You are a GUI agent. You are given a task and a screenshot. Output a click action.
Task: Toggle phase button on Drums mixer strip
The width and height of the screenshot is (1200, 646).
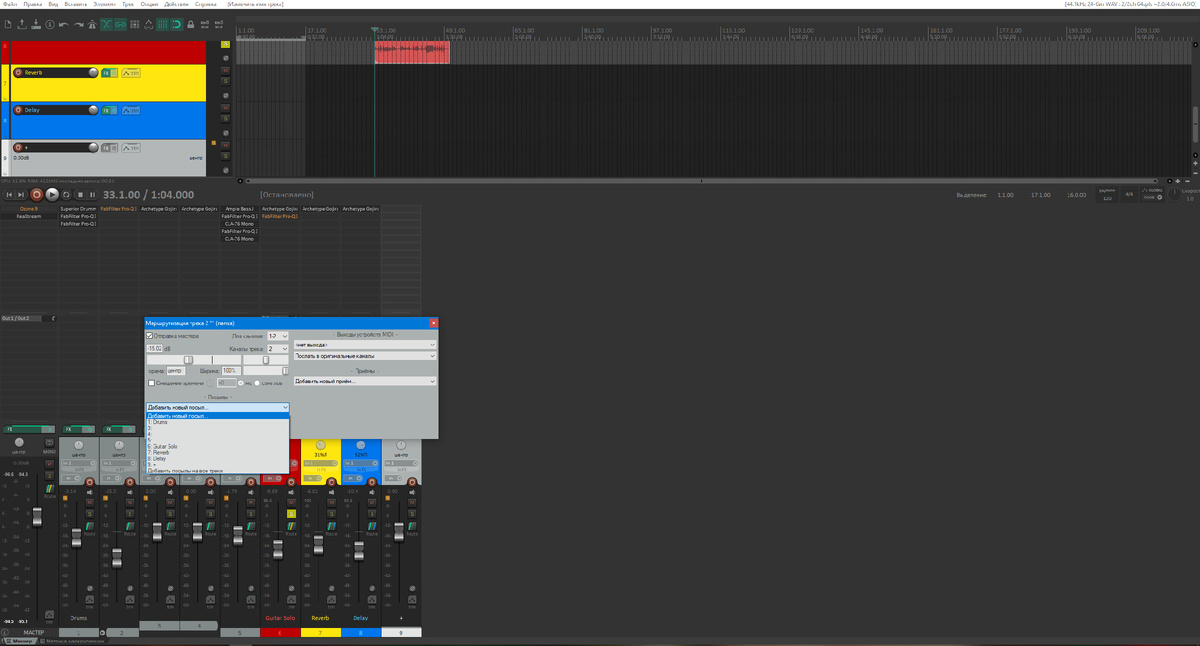[90, 588]
